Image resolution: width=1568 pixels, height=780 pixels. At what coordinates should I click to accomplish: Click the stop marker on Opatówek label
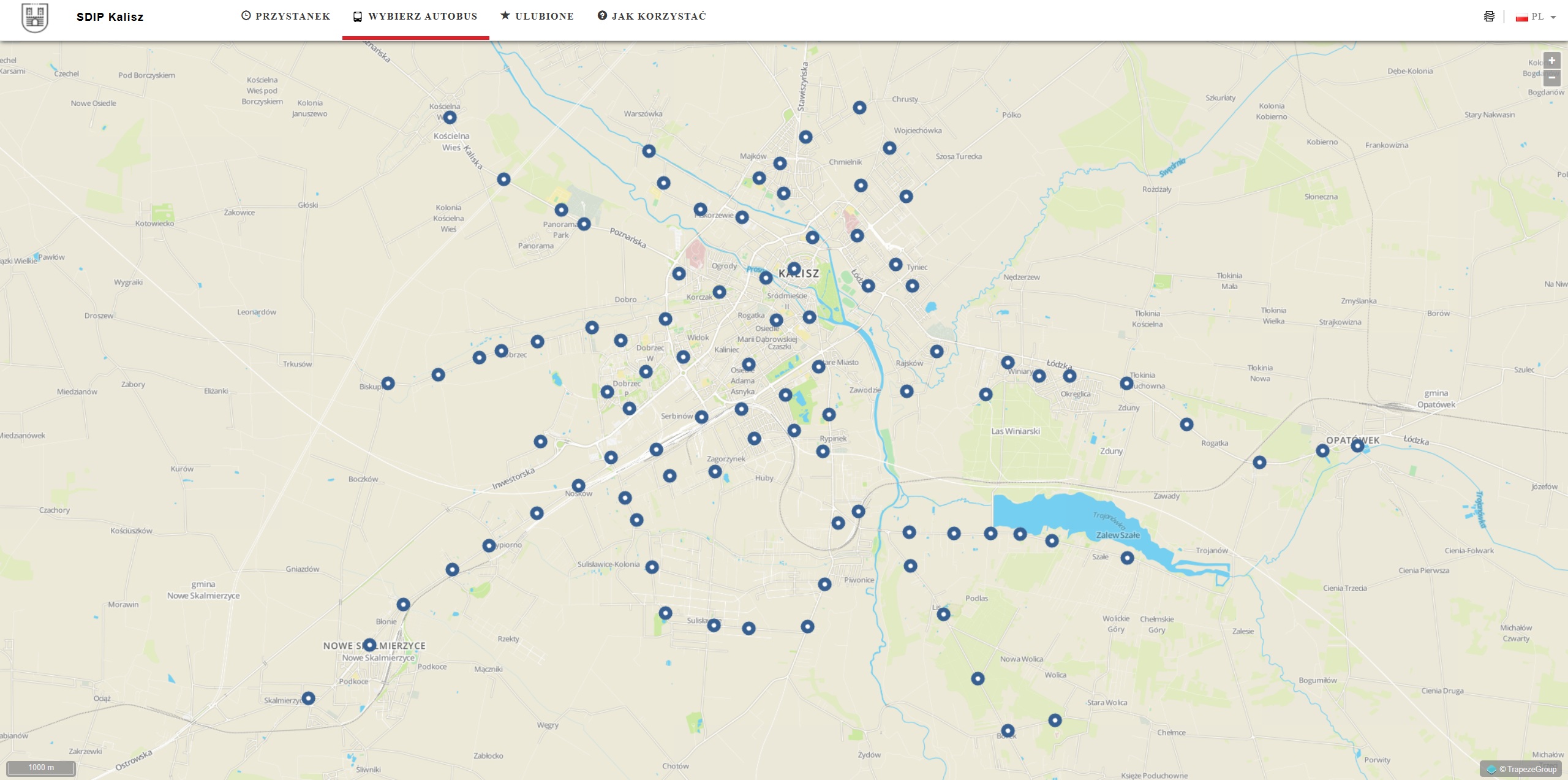click(1357, 445)
